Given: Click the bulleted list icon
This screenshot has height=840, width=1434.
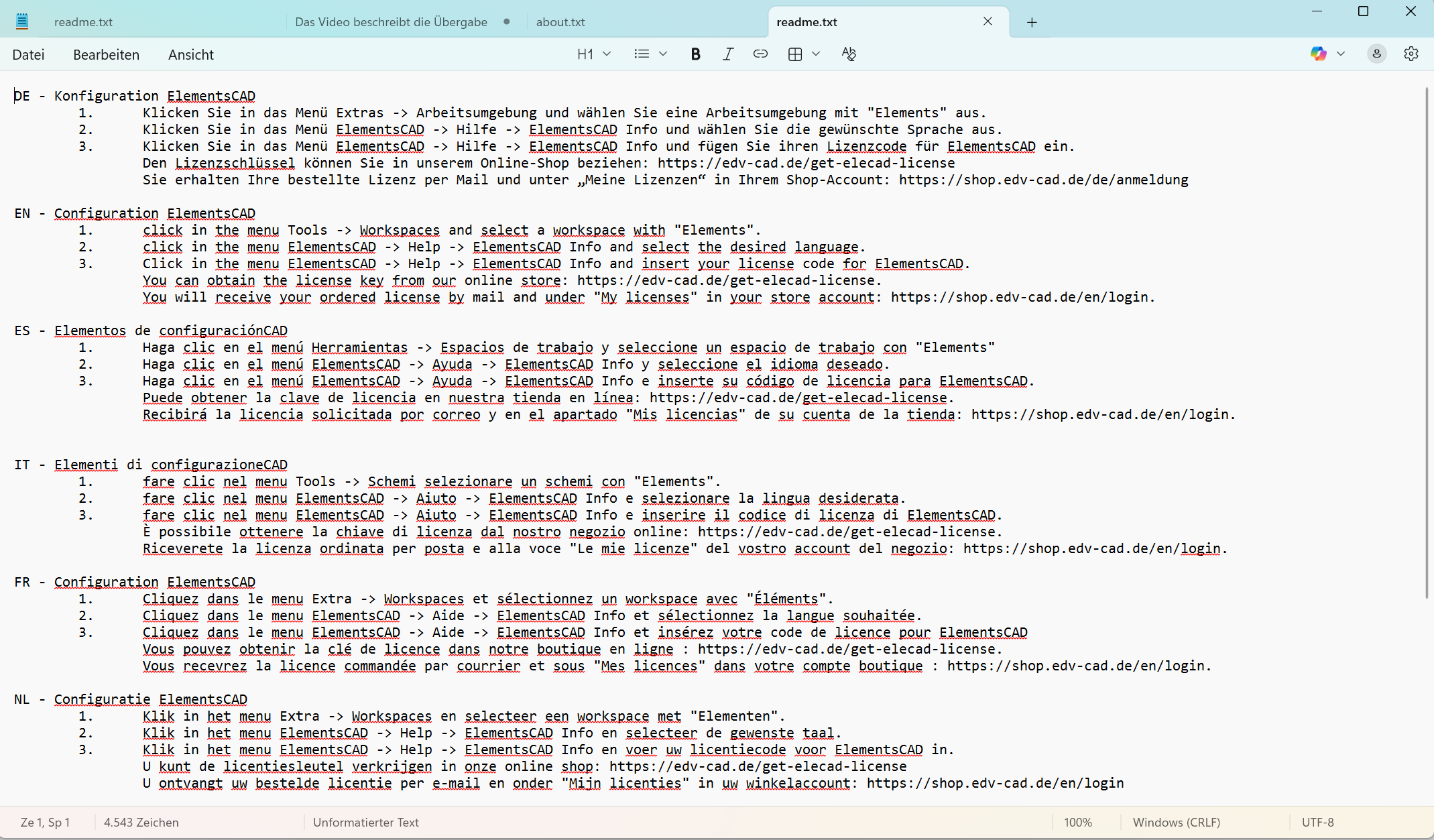Looking at the screenshot, I should point(642,54).
